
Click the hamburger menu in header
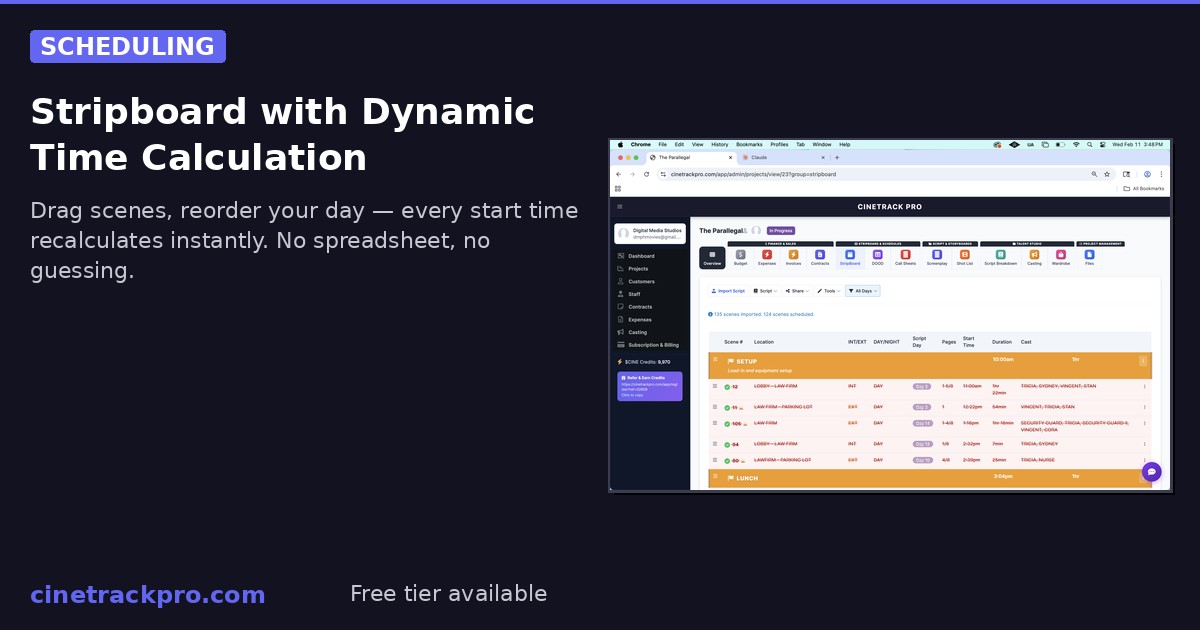620,207
